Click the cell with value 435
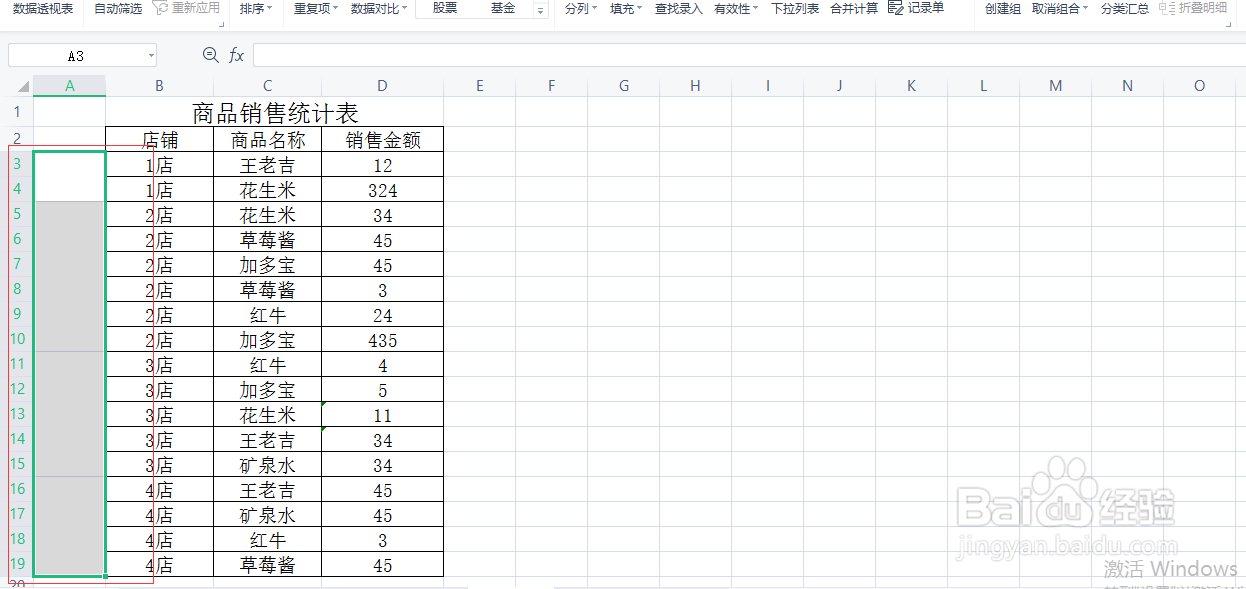Viewport: 1246px width, 589px height. 383,340
